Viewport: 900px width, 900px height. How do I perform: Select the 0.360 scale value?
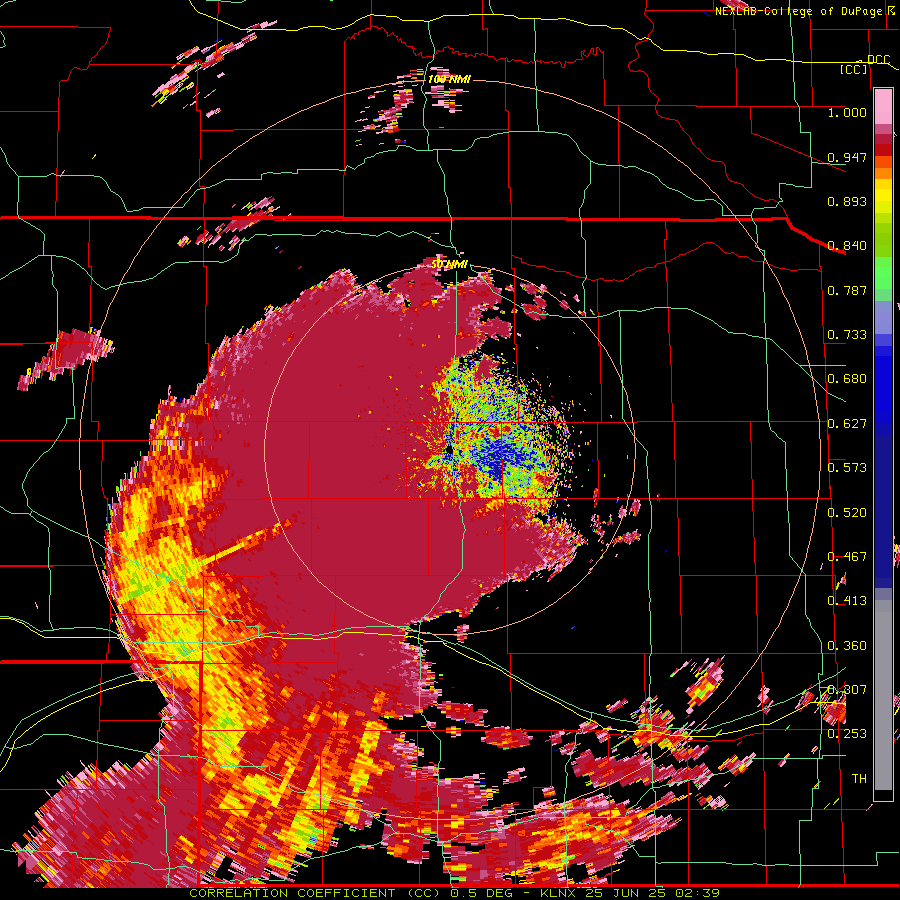[847, 646]
